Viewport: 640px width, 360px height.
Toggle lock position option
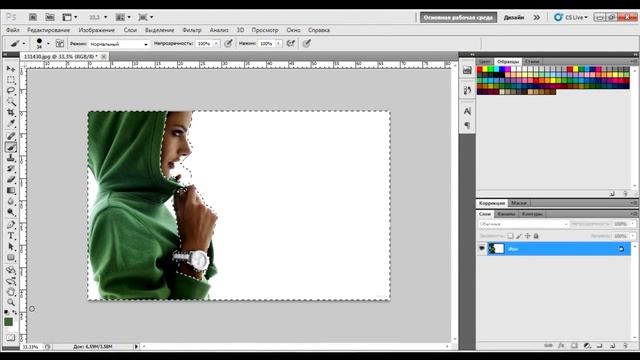pyautogui.click(x=527, y=236)
